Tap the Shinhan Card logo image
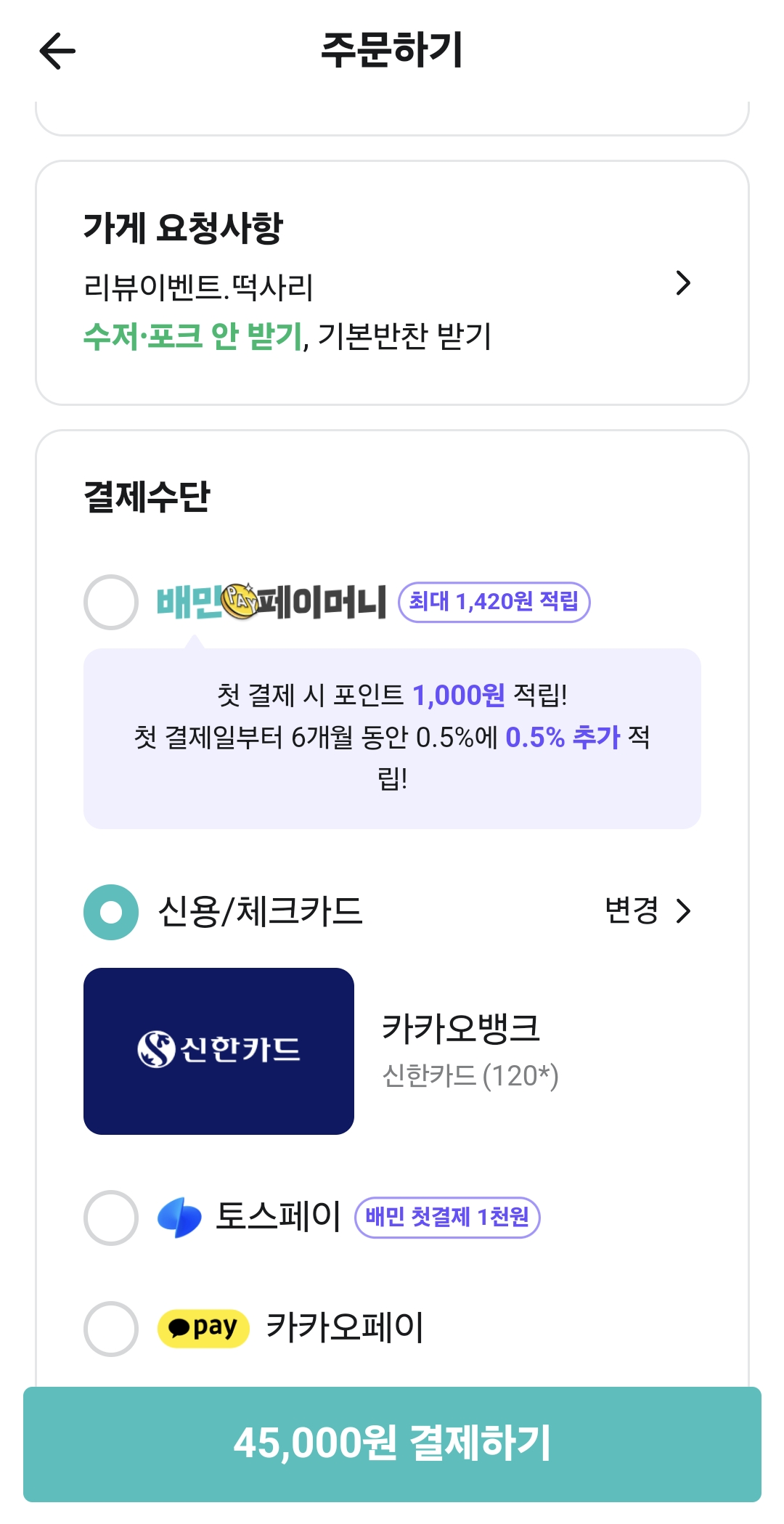 point(219,1051)
